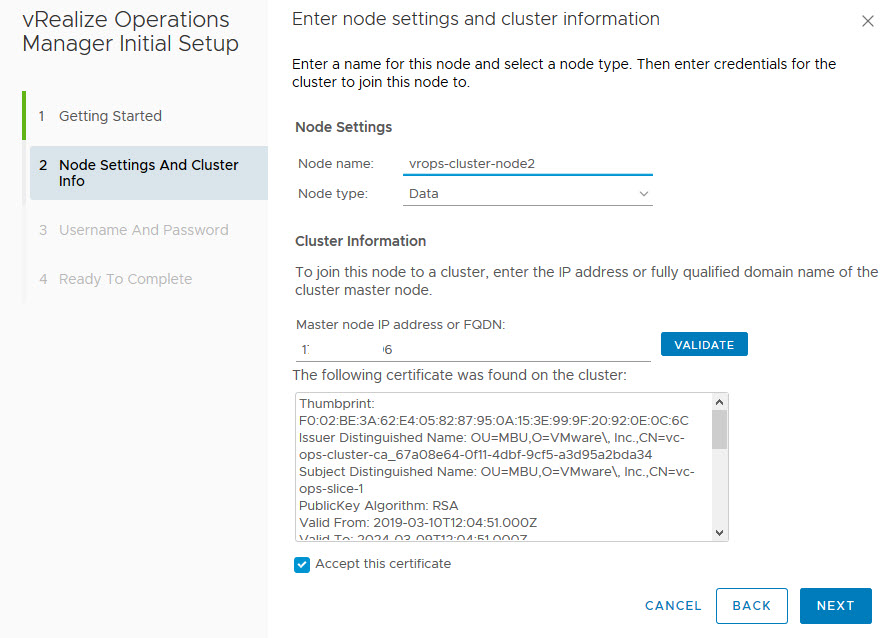This screenshot has height=638, width=896.
Task: Select the Ready To Complete step
Action: coord(125,279)
